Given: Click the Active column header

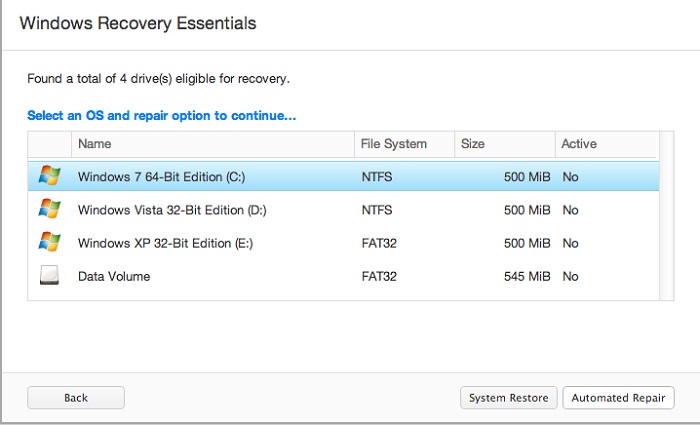Looking at the screenshot, I should coord(579,144).
